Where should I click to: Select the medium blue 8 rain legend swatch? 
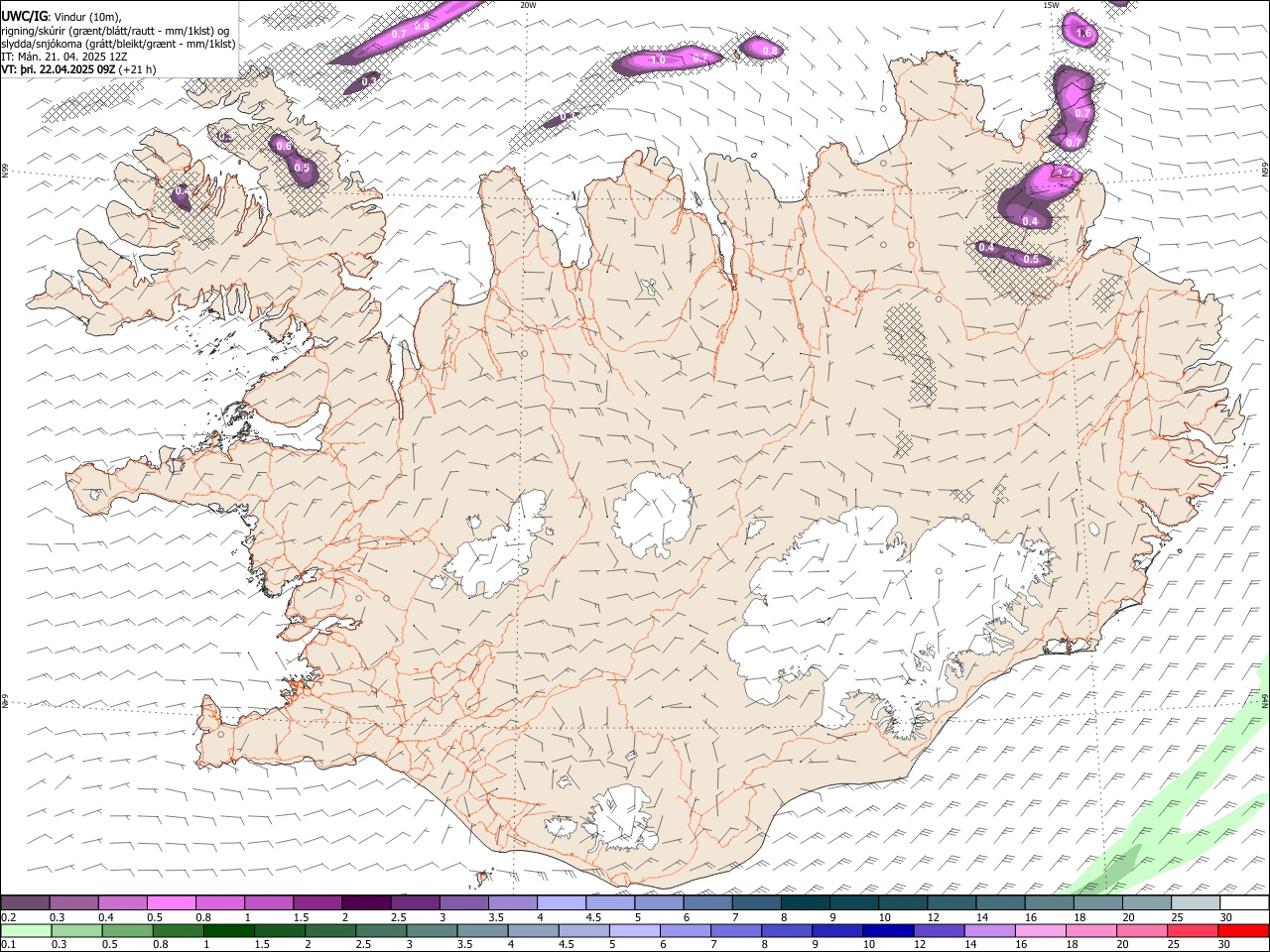(787, 930)
